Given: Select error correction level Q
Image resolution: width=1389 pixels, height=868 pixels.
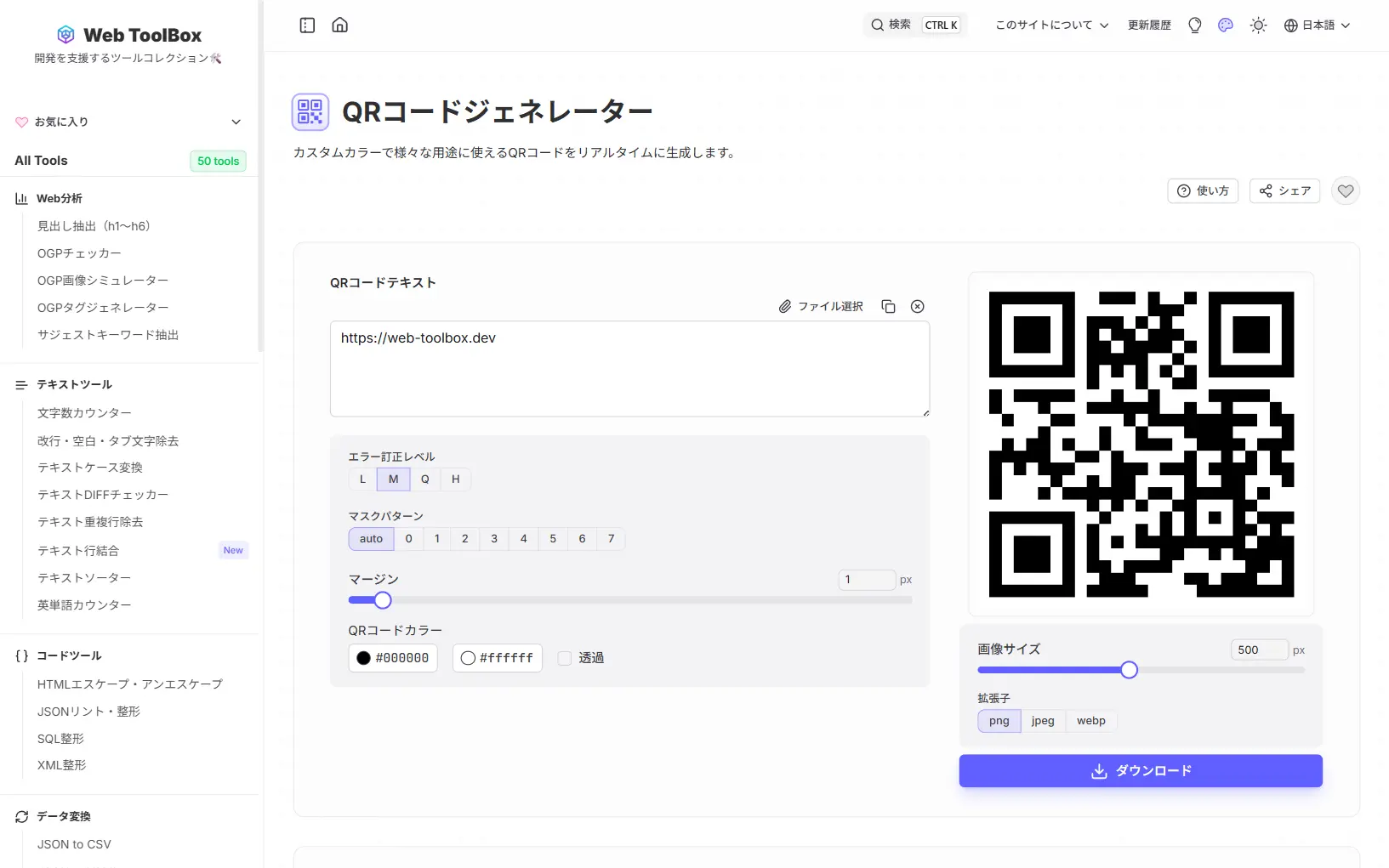Looking at the screenshot, I should [425, 479].
